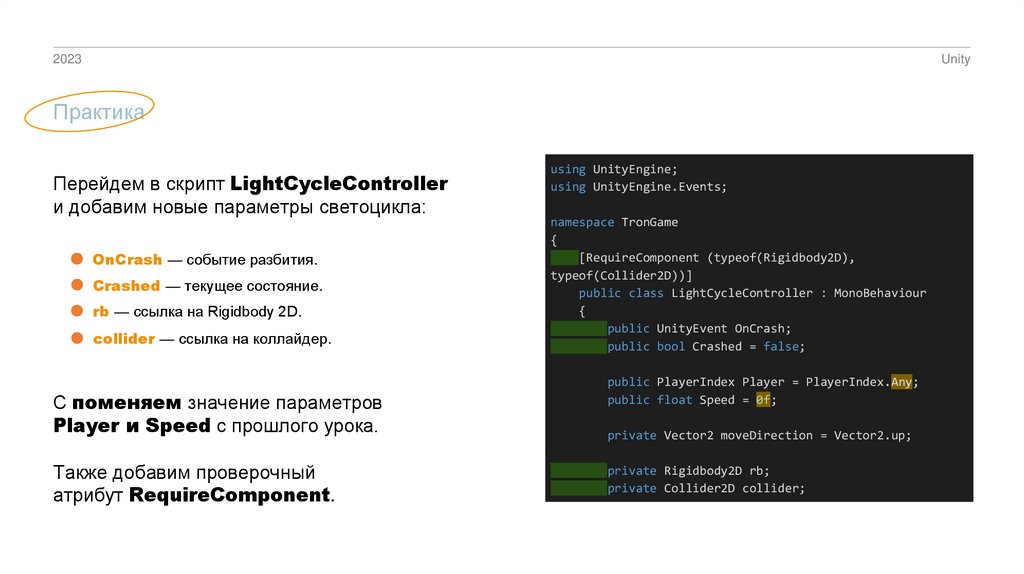Click the orange bullet beside OnCrash
1024x574 pixels.
click(75, 259)
